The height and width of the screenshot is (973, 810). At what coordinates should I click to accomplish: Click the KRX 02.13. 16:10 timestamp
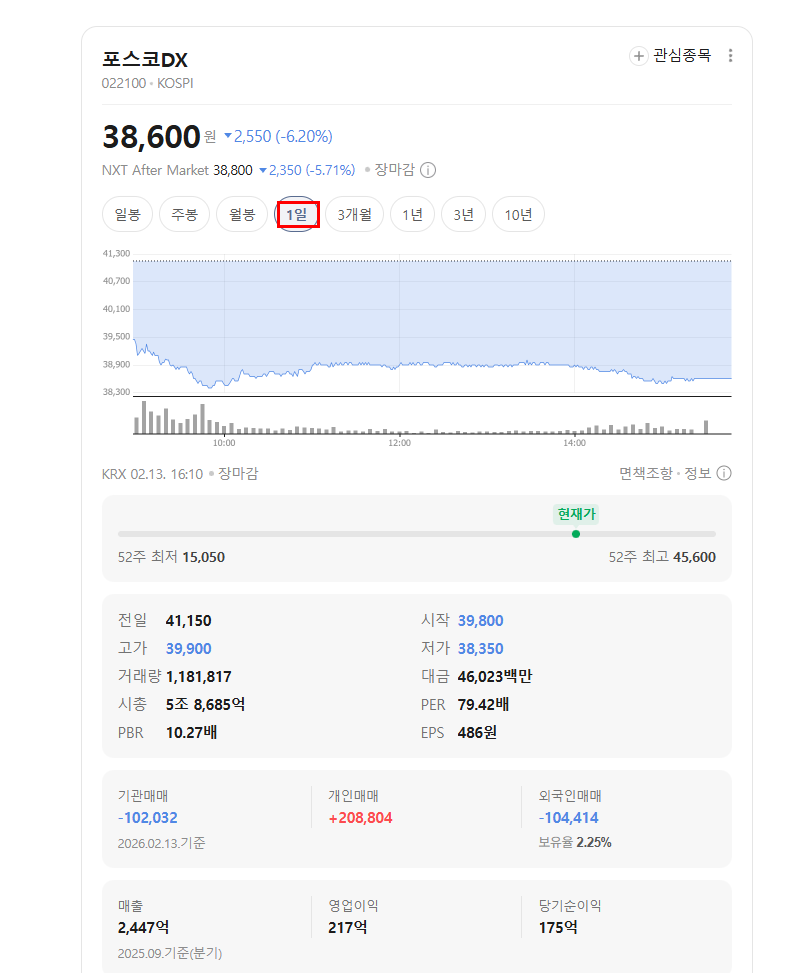coord(152,474)
